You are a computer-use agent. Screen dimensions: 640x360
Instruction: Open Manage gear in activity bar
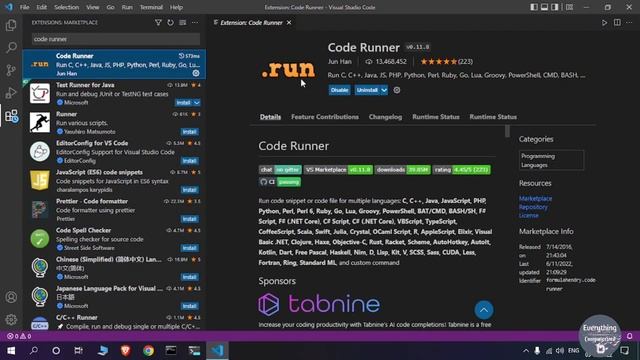pyautogui.click(x=11, y=320)
